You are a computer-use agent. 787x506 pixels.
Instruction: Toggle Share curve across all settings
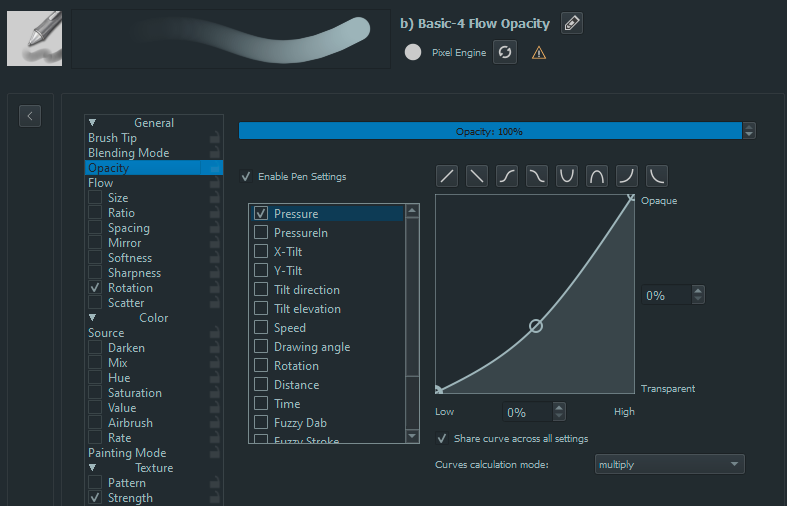pos(442,439)
